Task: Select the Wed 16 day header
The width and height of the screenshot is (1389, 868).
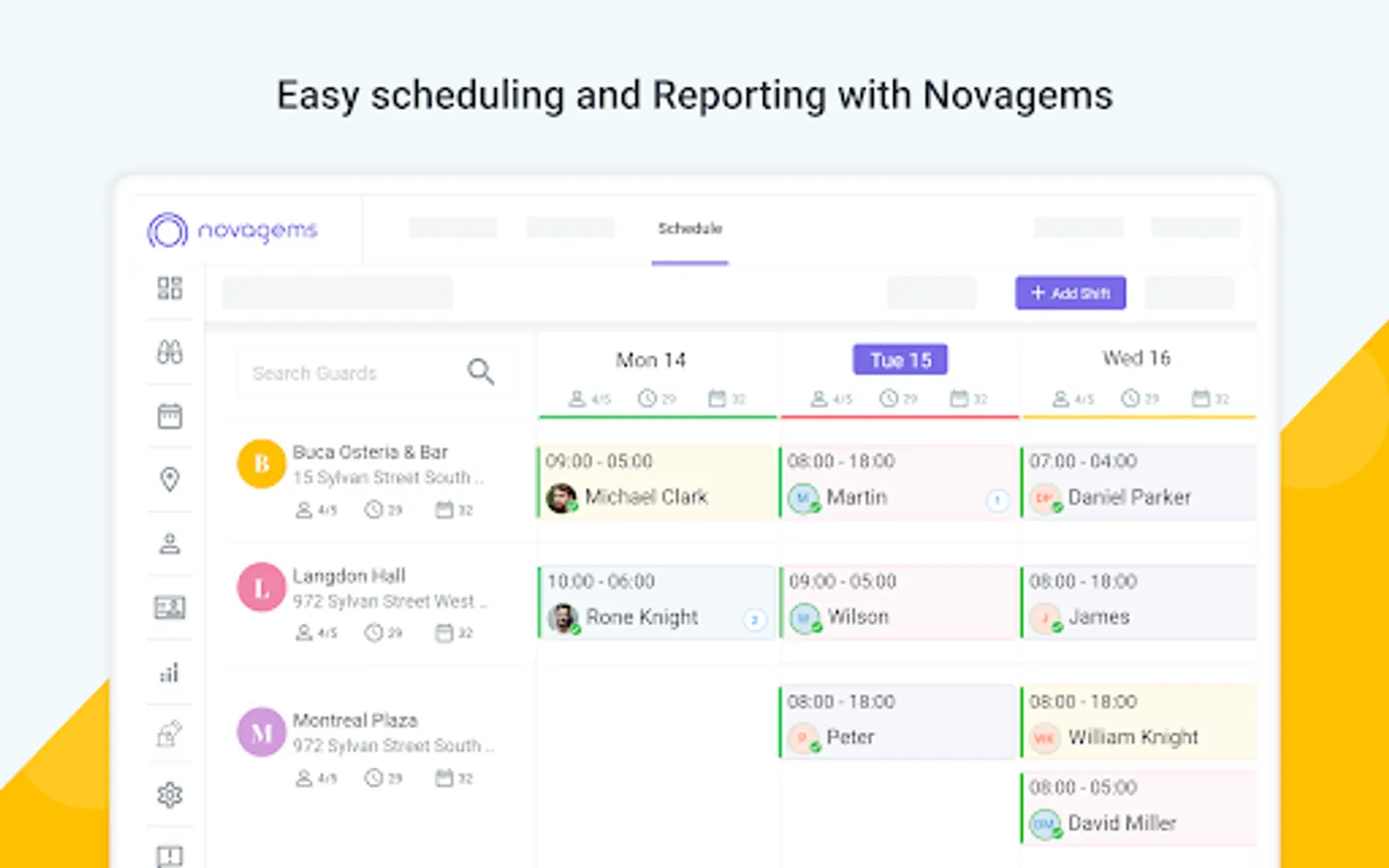Action: (1136, 358)
